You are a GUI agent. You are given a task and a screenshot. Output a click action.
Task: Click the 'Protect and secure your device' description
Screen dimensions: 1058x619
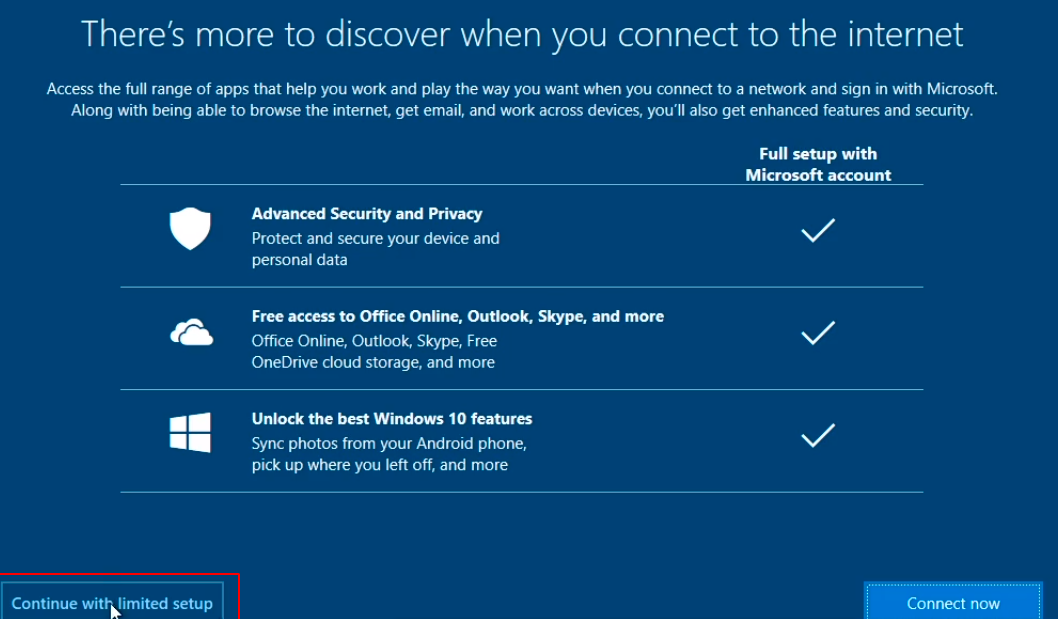pyautogui.click(x=376, y=238)
